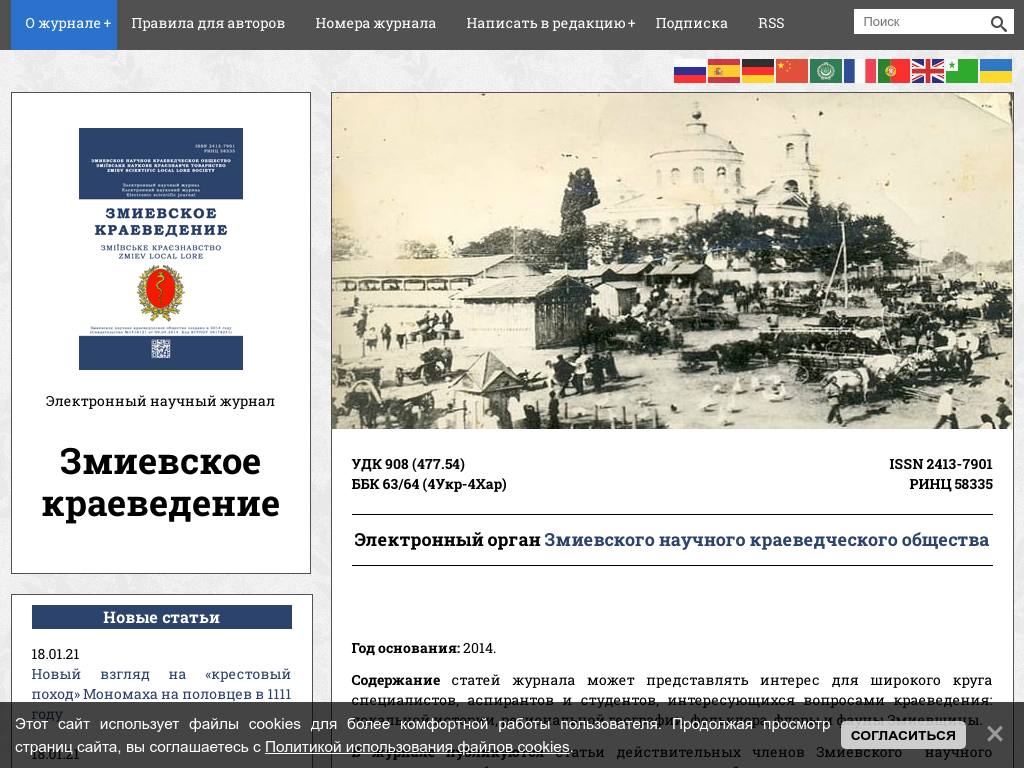Screen dimensions: 1024x768
Task: Open 'Правила для авторов' page
Action: pos(208,24)
